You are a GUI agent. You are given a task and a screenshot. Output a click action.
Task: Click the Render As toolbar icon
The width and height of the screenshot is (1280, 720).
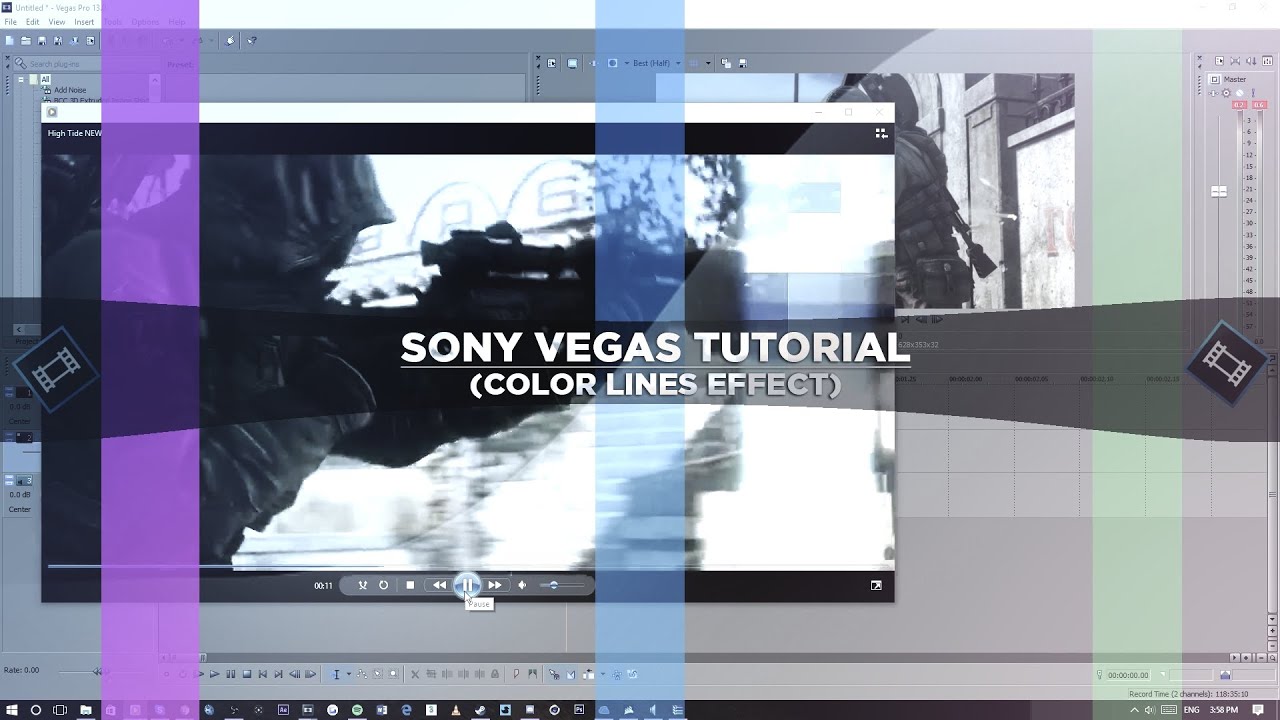74,41
